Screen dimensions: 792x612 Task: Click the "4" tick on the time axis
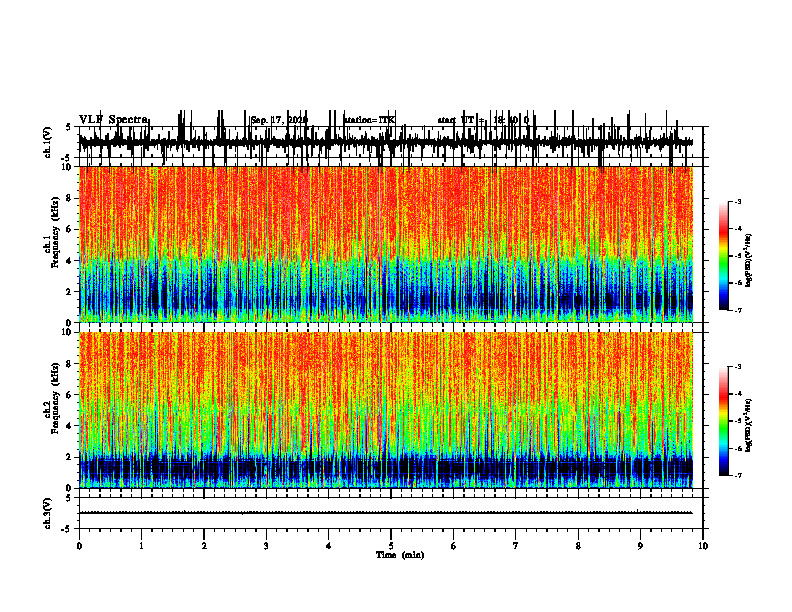click(329, 546)
